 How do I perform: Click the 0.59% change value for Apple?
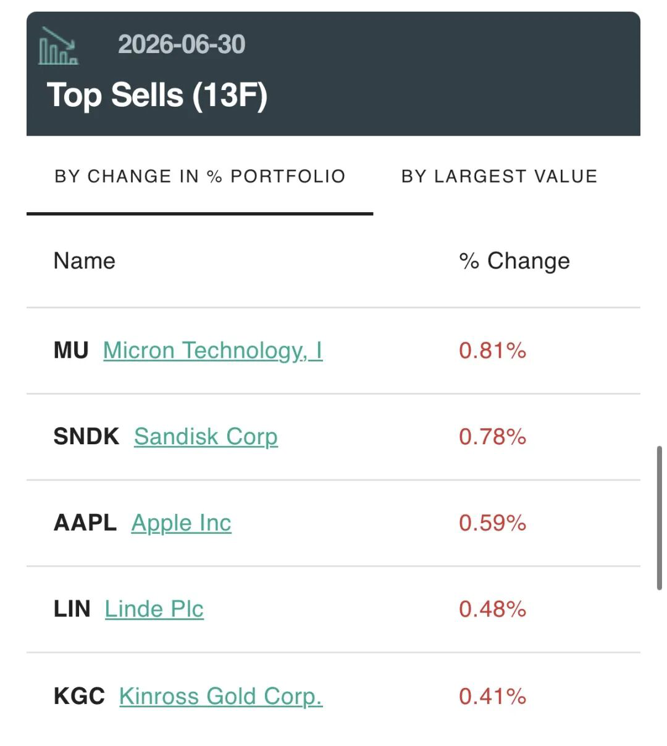[492, 523]
